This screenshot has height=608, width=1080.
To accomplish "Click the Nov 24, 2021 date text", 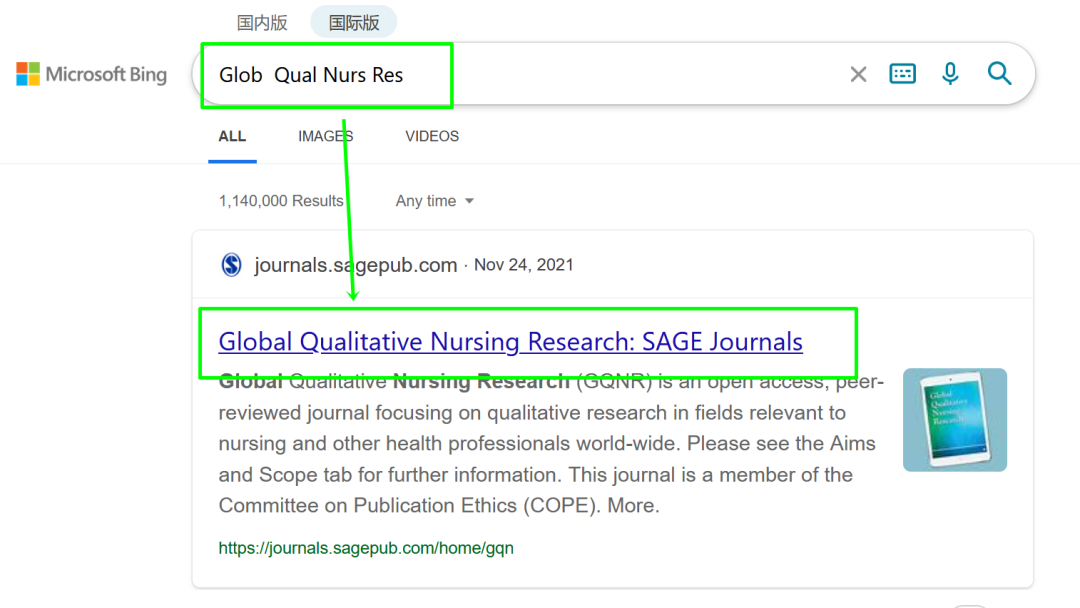I will tap(523, 265).
